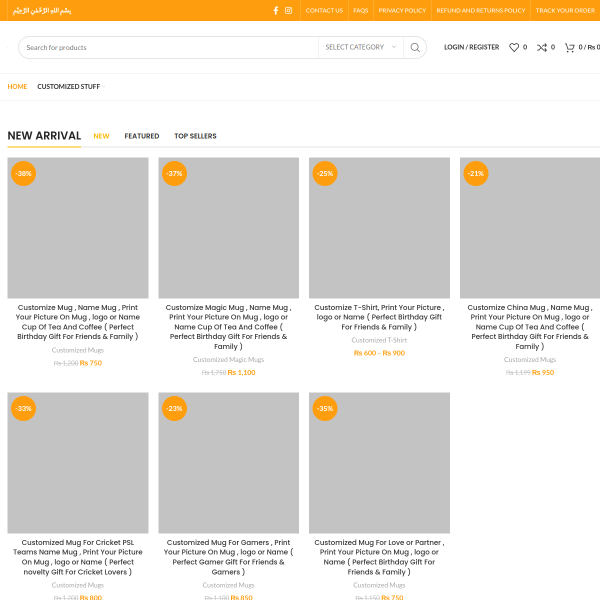Click Customized Mugs under the Rs 750 mug
The height and width of the screenshot is (600, 600).
[x=78, y=350]
